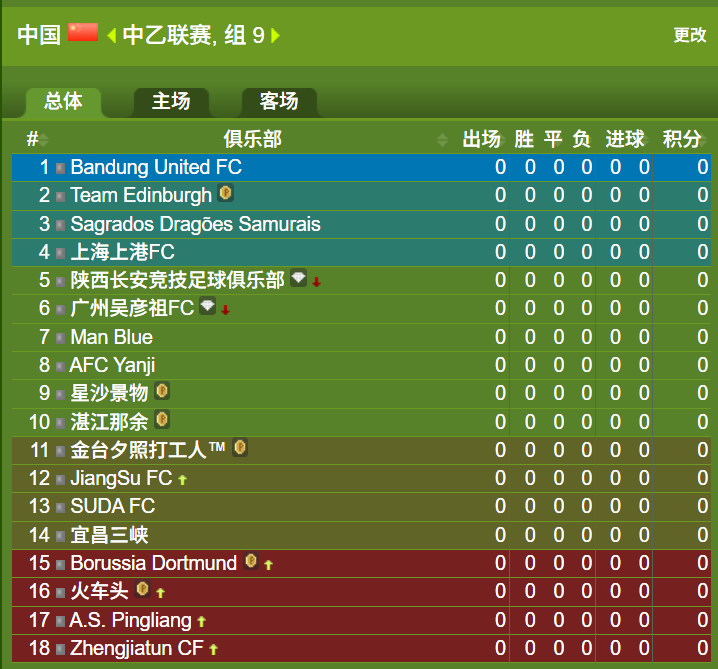Click the coin badge beside Borussia Dortmund
The height and width of the screenshot is (669, 718).
click(x=251, y=561)
